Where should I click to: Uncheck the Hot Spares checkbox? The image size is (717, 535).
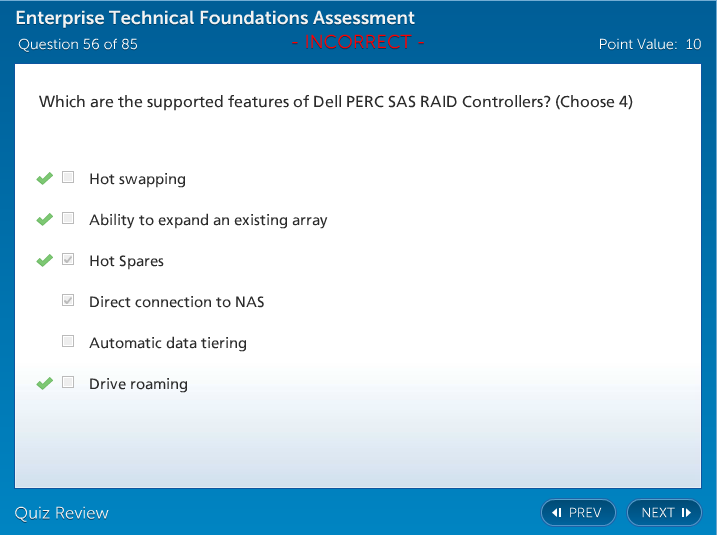click(x=68, y=260)
